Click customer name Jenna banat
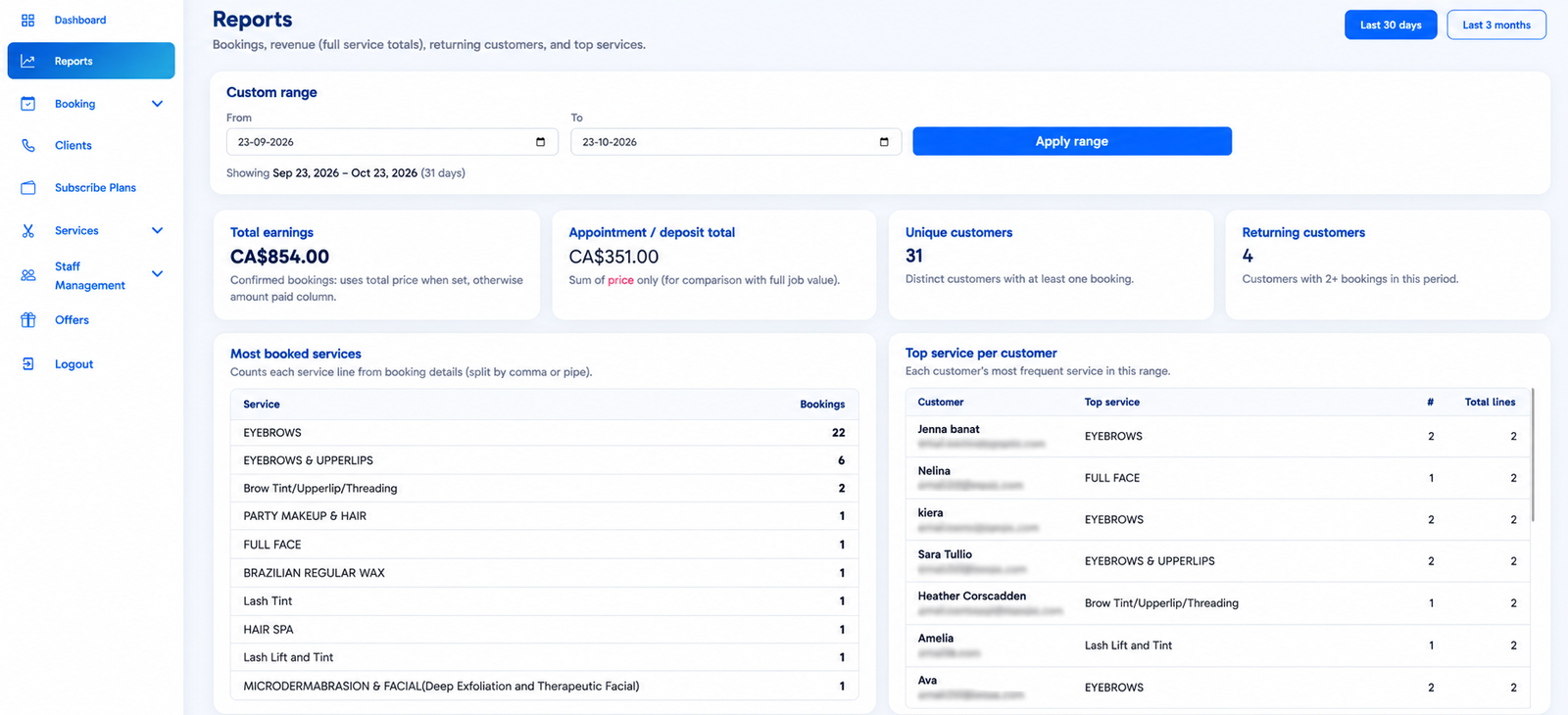This screenshot has height=715, width=1568. point(949,429)
